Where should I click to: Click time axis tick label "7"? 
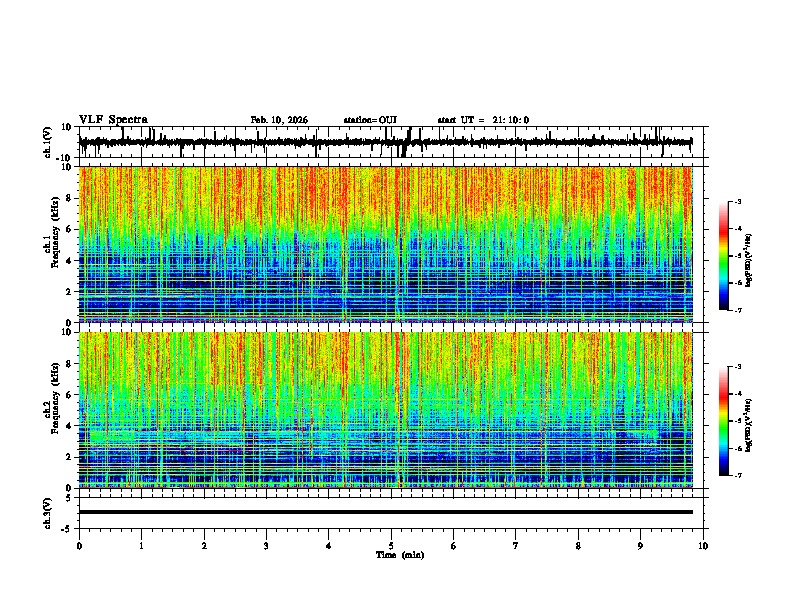tap(516, 546)
